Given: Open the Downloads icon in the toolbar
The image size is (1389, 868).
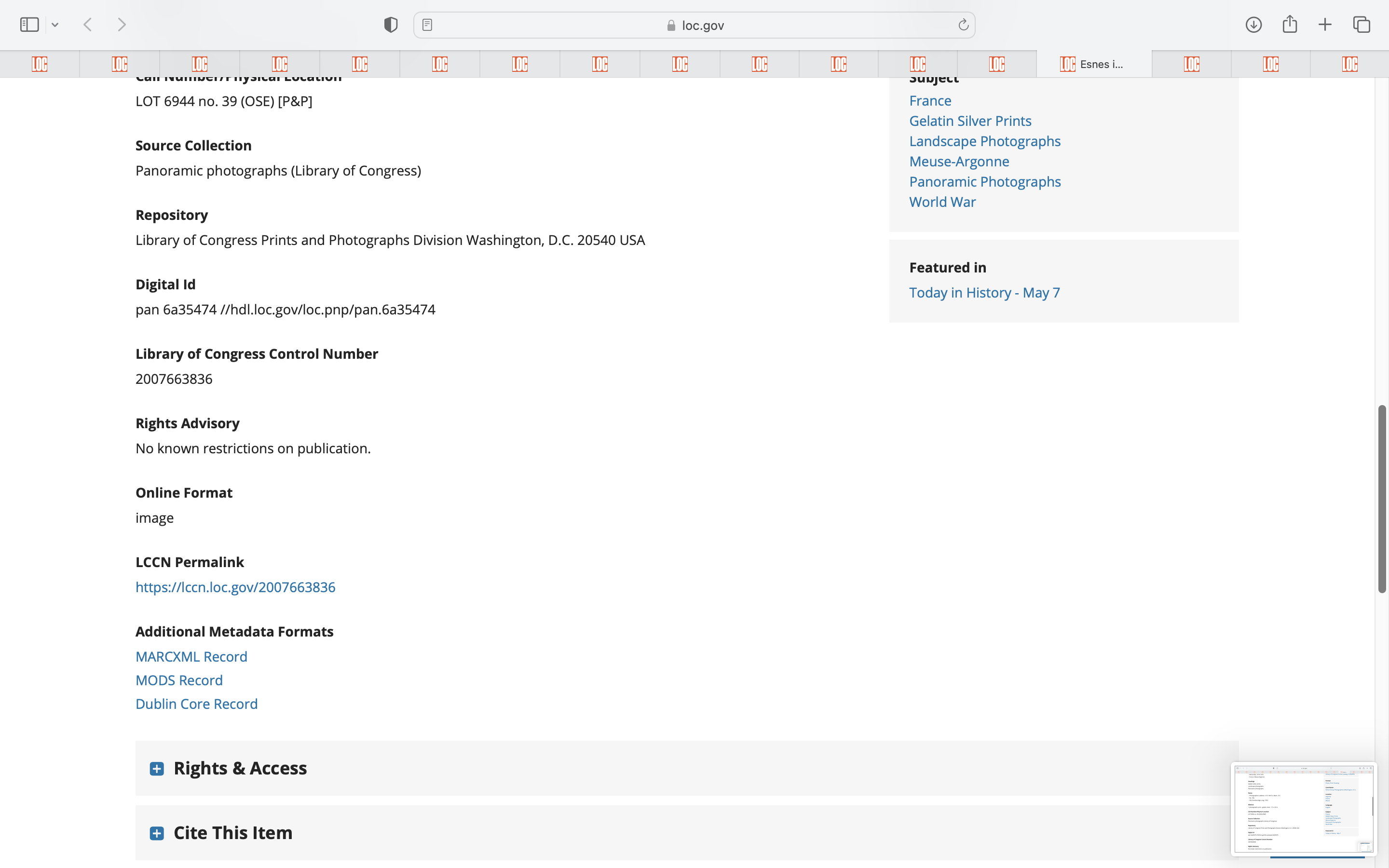Looking at the screenshot, I should [x=1253, y=25].
